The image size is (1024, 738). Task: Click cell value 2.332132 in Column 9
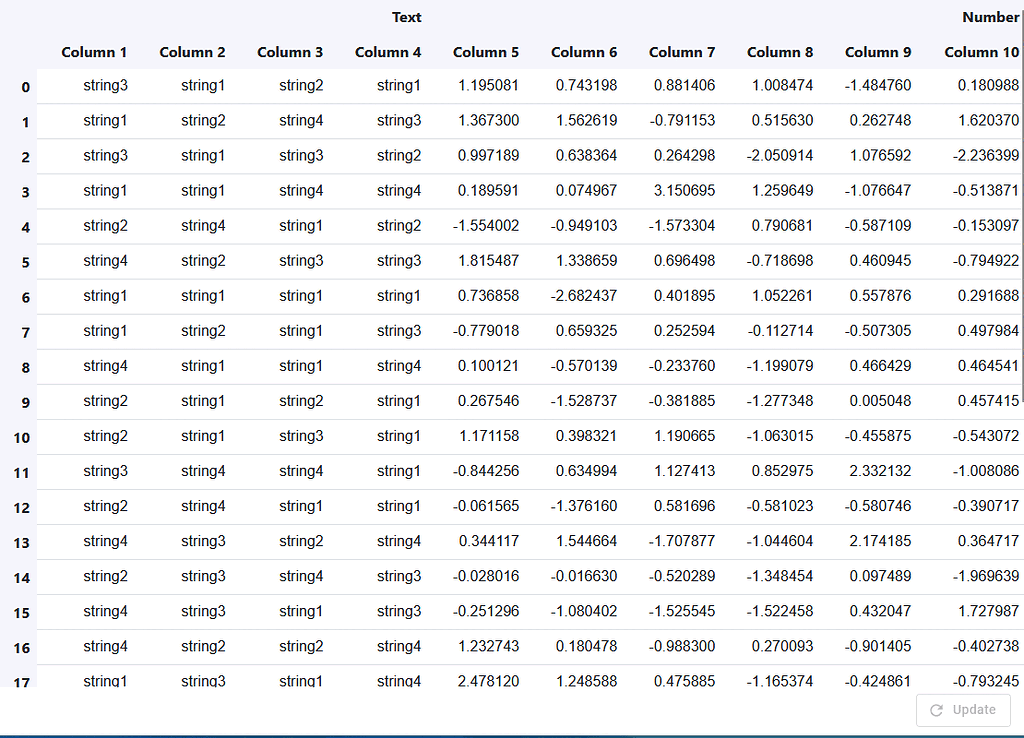880,471
